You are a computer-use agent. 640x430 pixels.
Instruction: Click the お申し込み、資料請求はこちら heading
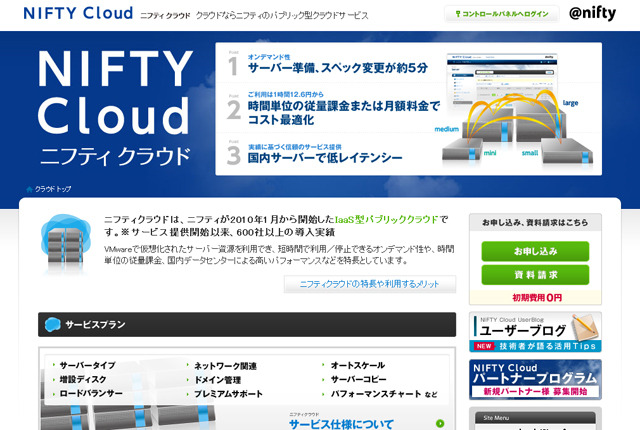point(535,223)
